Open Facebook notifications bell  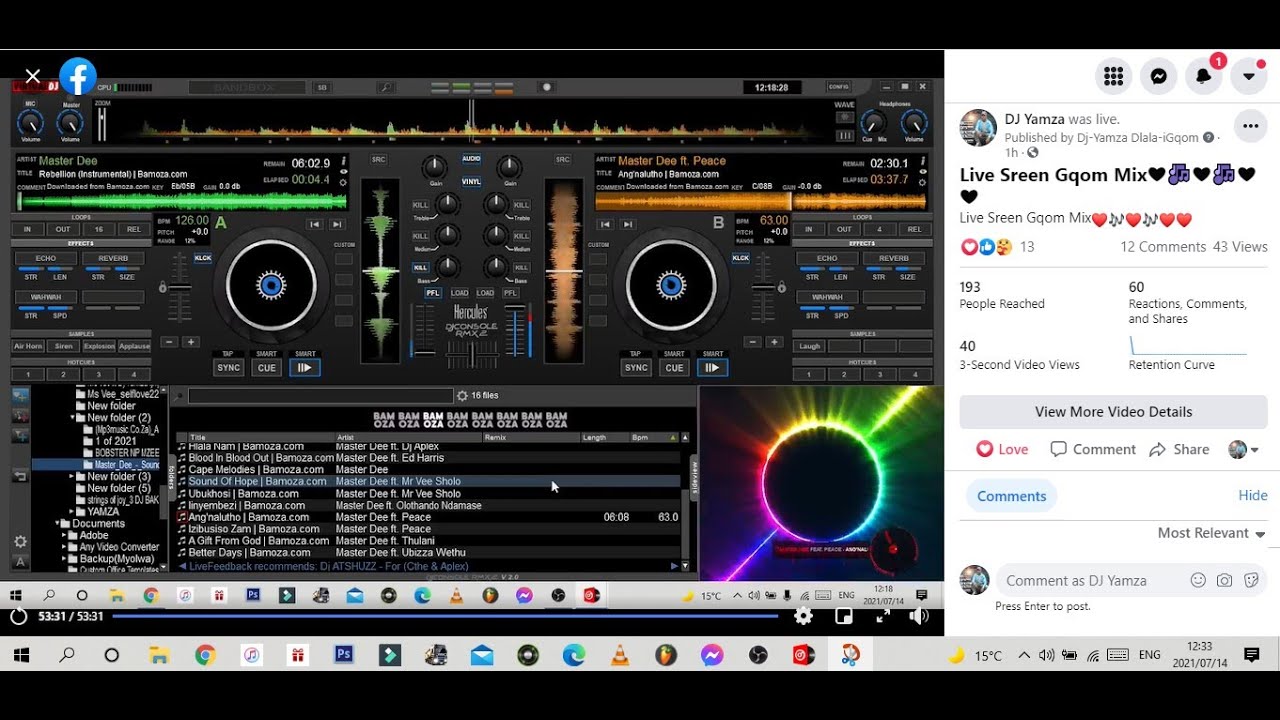coord(1203,76)
